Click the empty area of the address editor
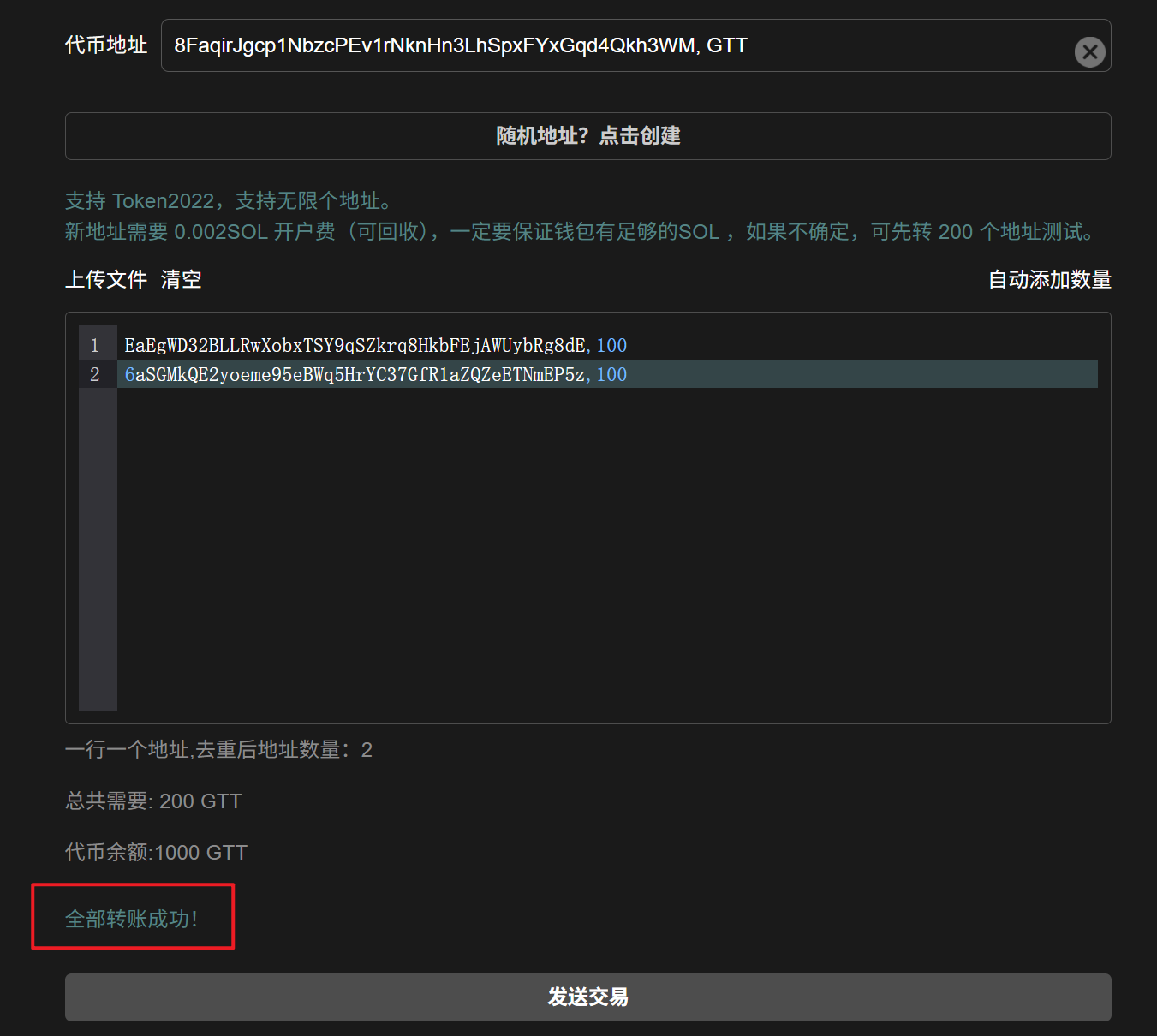Viewport: 1157px width, 1036px height. [x=599, y=548]
